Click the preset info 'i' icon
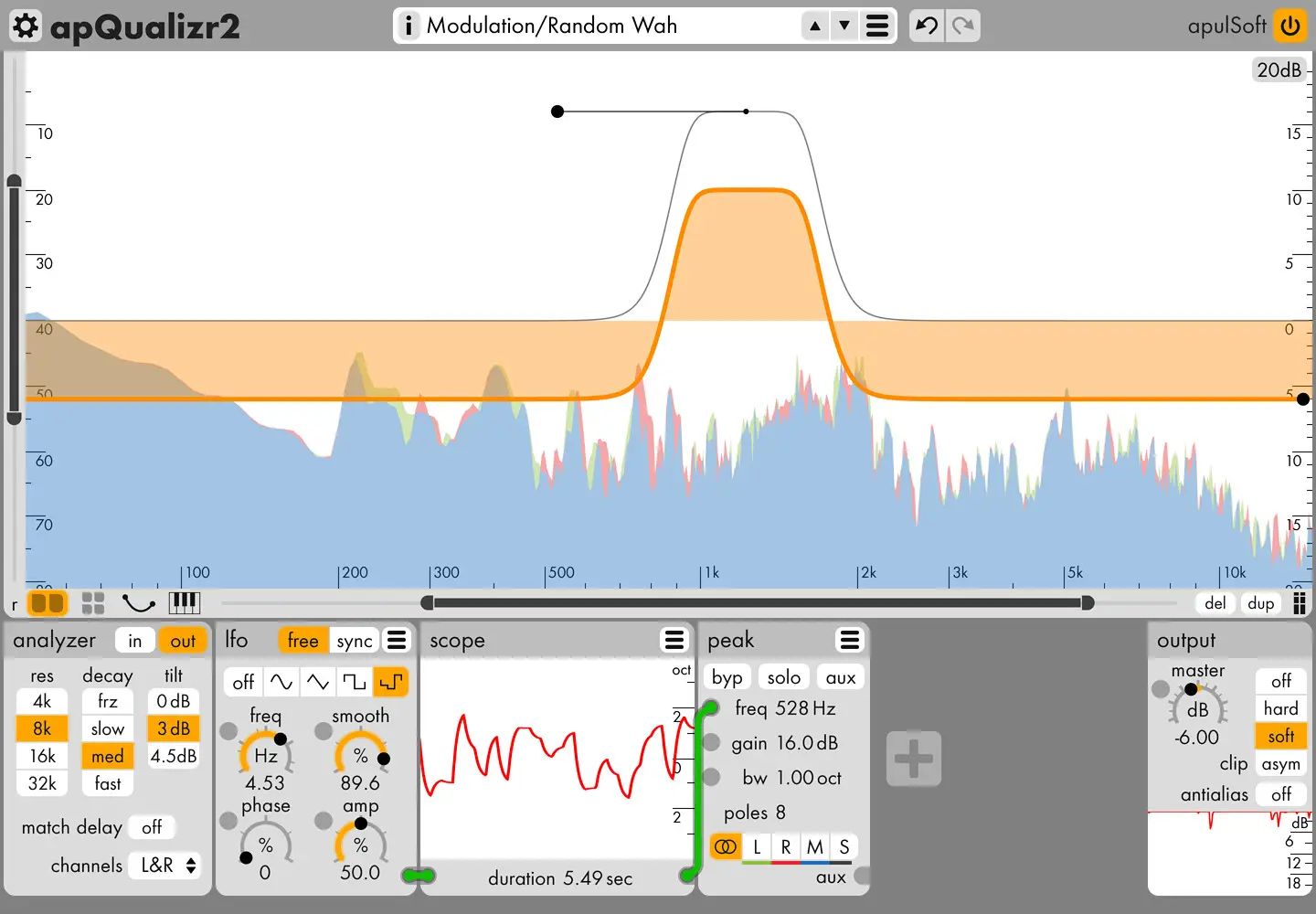The width and height of the screenshot is (1316, 914). coord(409,26)
